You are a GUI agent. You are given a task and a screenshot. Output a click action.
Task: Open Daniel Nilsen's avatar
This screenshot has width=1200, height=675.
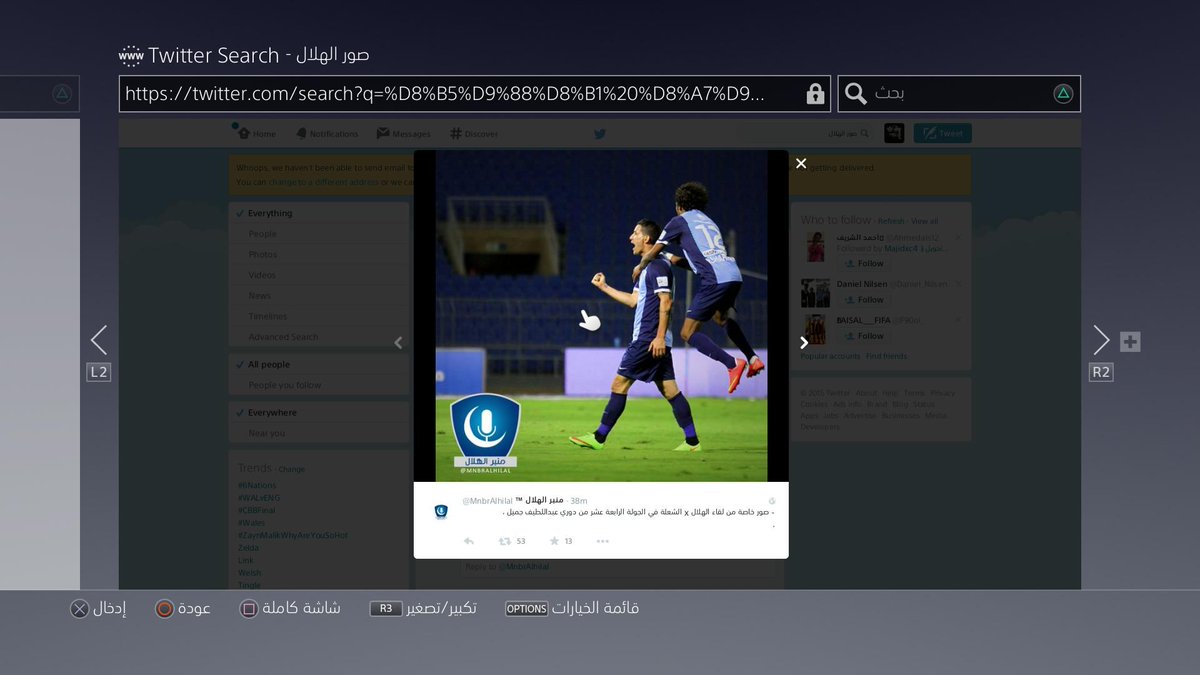click(x=815, y=292)
